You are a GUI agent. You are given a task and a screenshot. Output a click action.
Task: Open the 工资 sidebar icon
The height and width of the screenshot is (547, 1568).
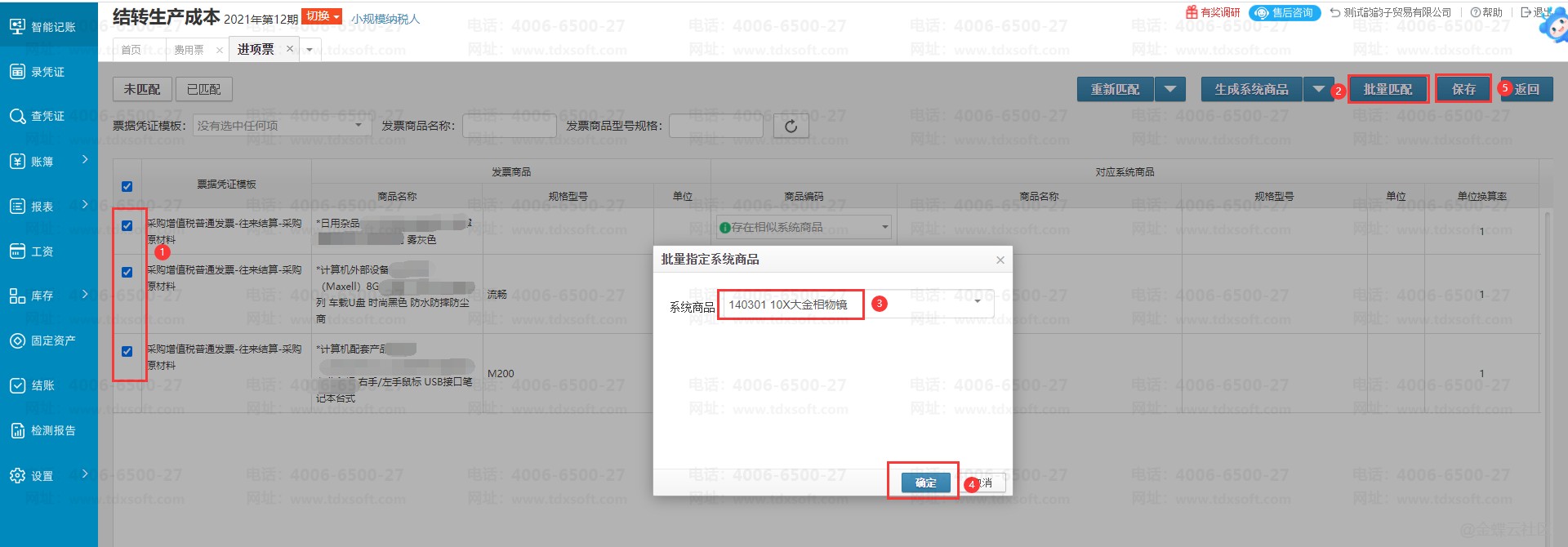pyautogui.click(x=17, y=251)
